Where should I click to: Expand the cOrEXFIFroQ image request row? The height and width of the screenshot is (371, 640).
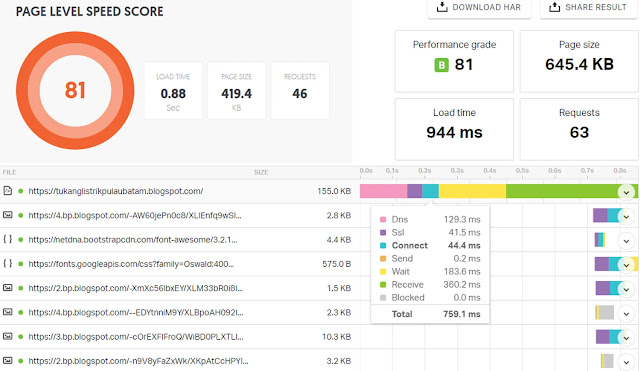pyautogui.click(x=626, y=338)
